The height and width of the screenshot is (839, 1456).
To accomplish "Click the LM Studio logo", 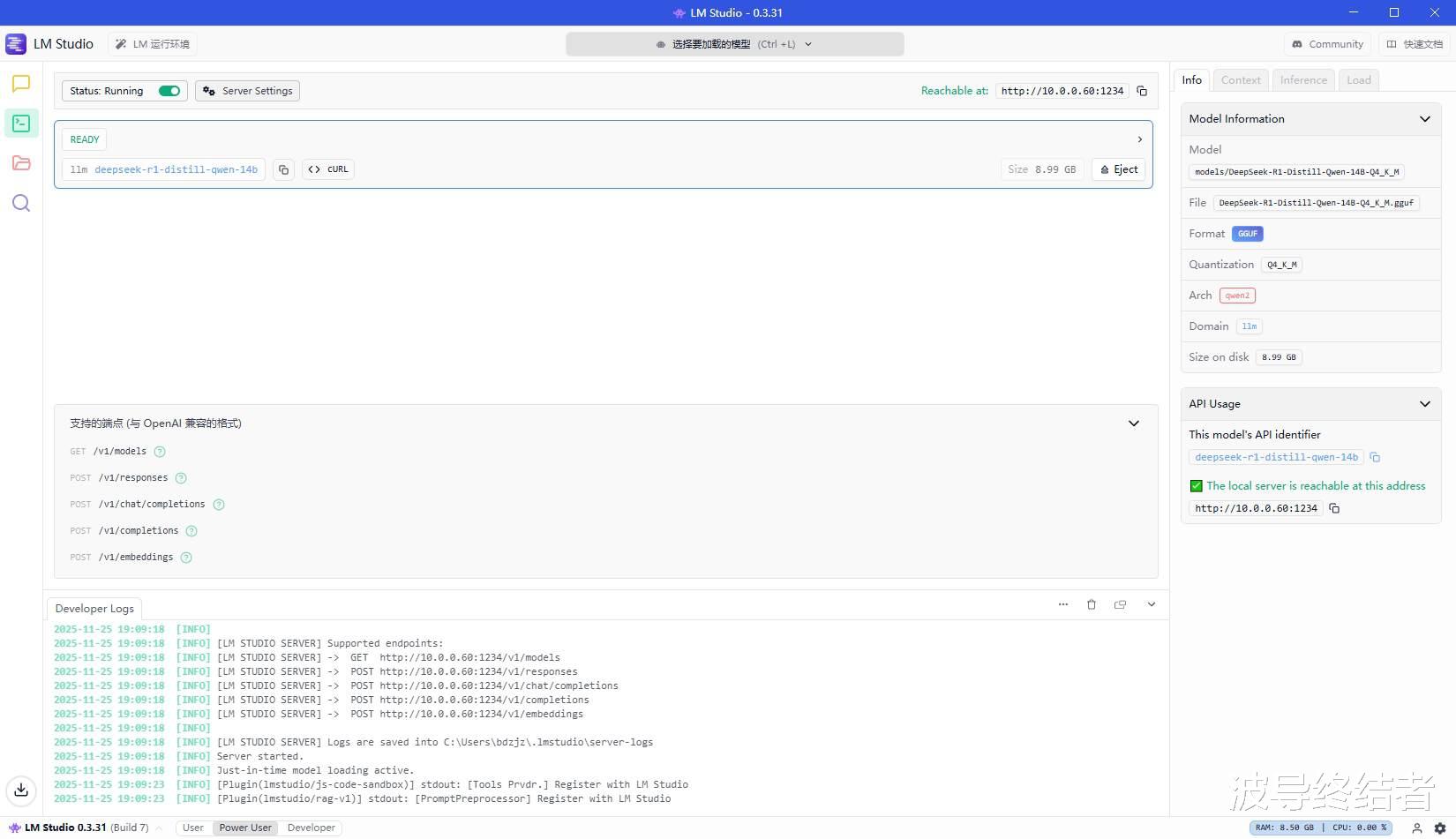I will (16, 44).
